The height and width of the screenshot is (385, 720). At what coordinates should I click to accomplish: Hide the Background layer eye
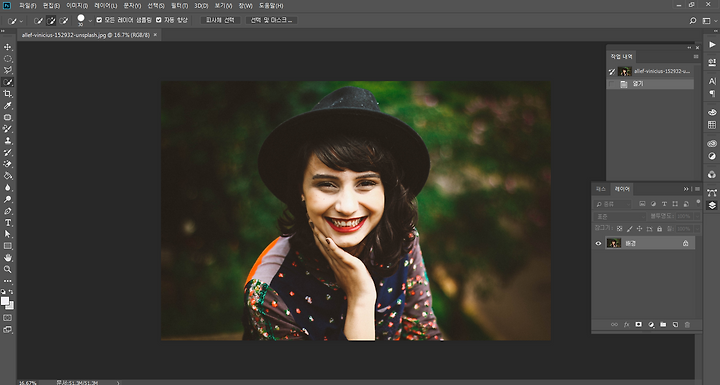click(598, 243)
